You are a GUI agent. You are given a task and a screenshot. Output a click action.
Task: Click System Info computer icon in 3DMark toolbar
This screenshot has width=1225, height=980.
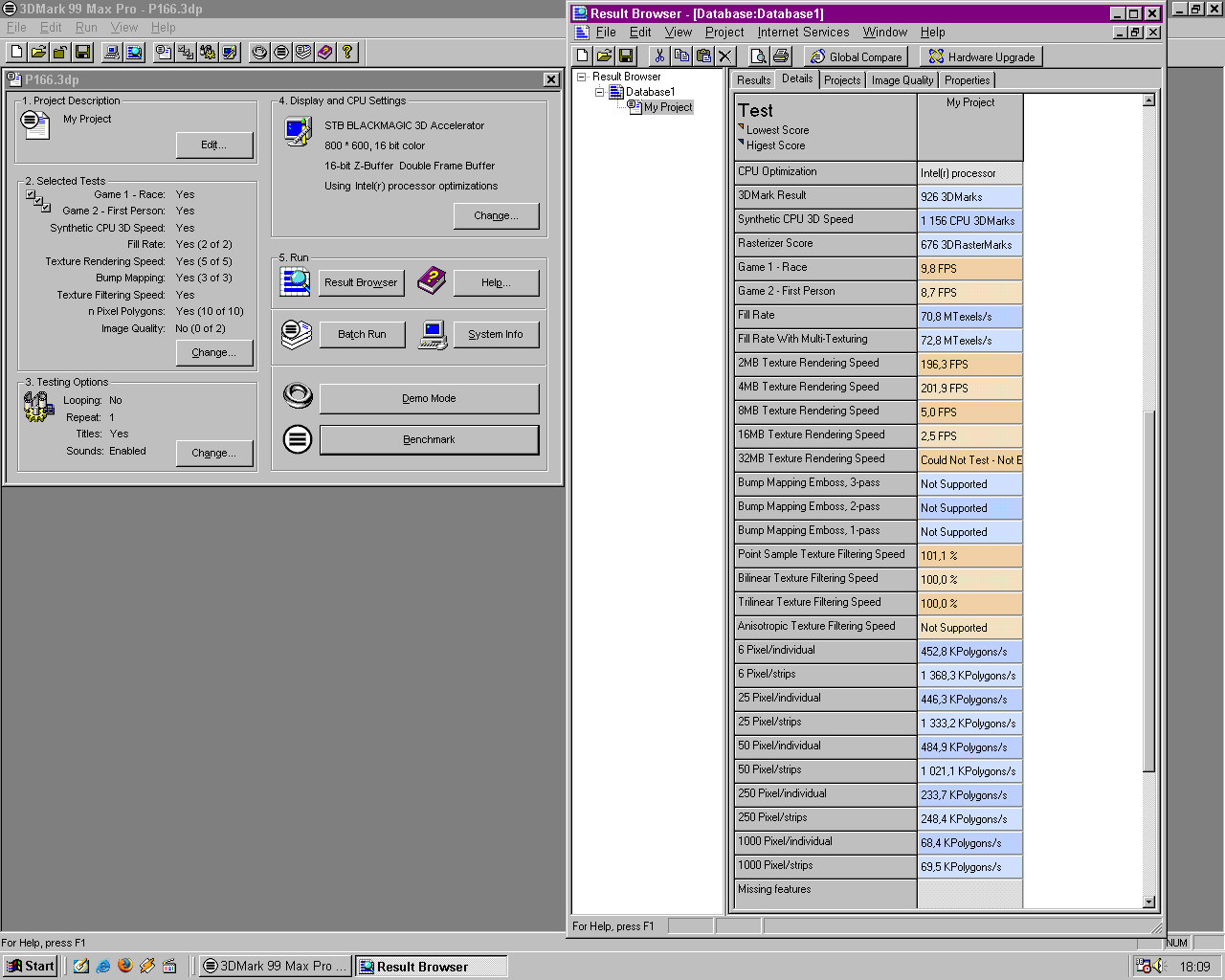point(112,52)
